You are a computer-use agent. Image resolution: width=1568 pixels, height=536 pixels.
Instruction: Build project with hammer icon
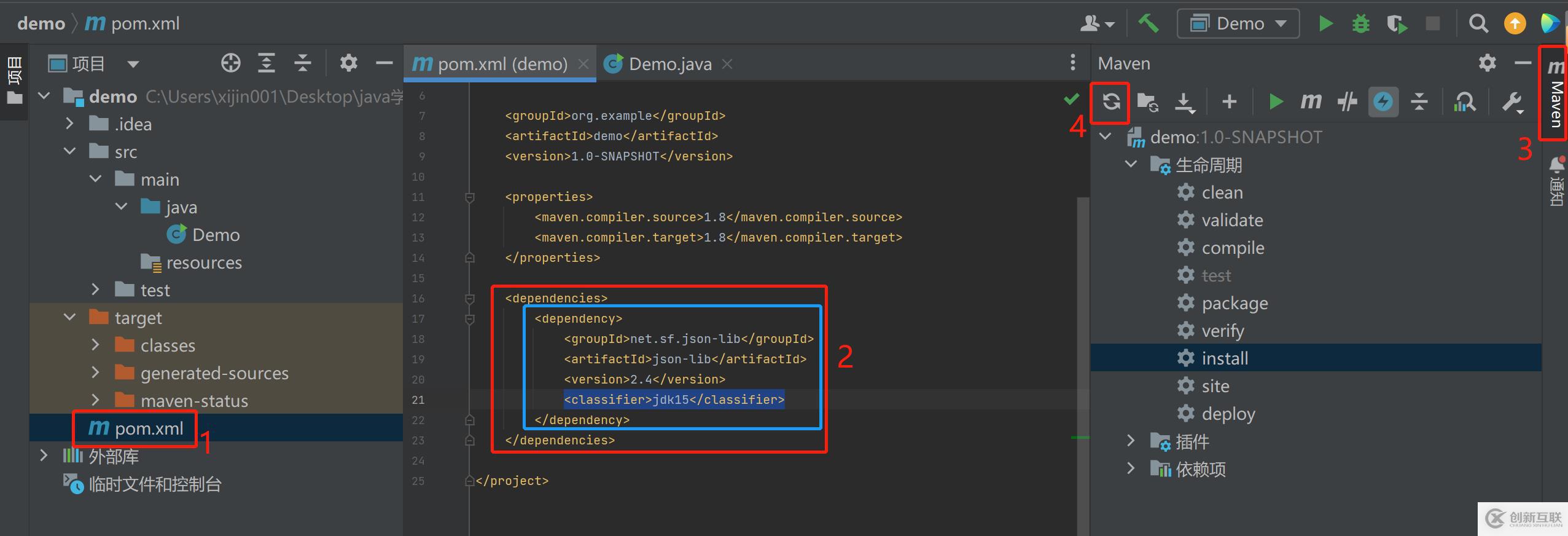click(x=1148, y=24)
